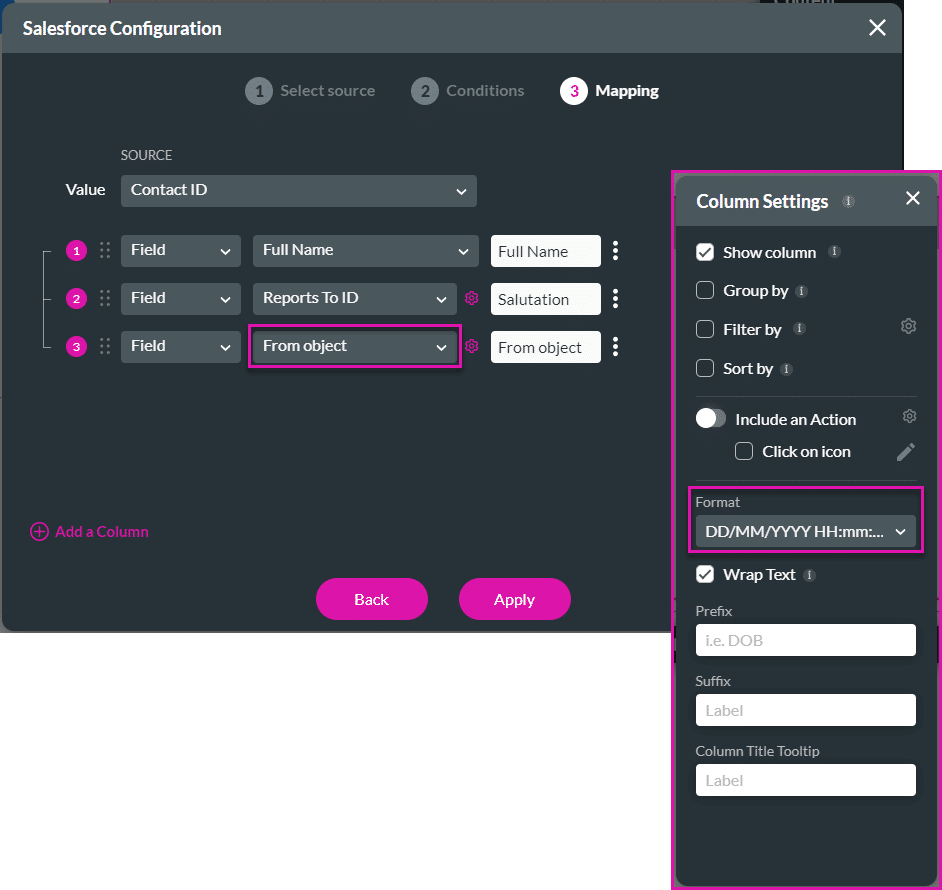Viewport: 942px width, 890px height.
Task: Open three-dot menu for Salutation row
Action: (x=616, y=298)
